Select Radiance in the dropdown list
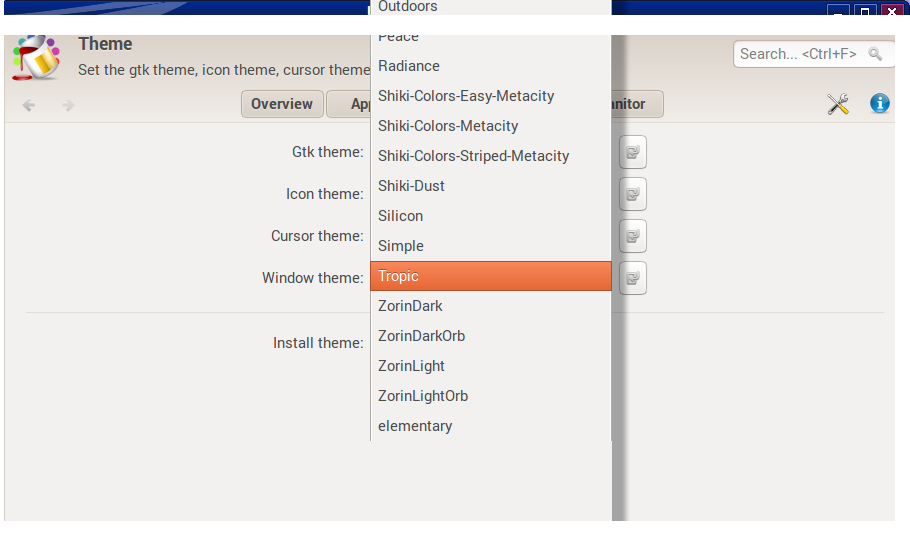Viewport: 910px width, 536px height. point(490,66)
